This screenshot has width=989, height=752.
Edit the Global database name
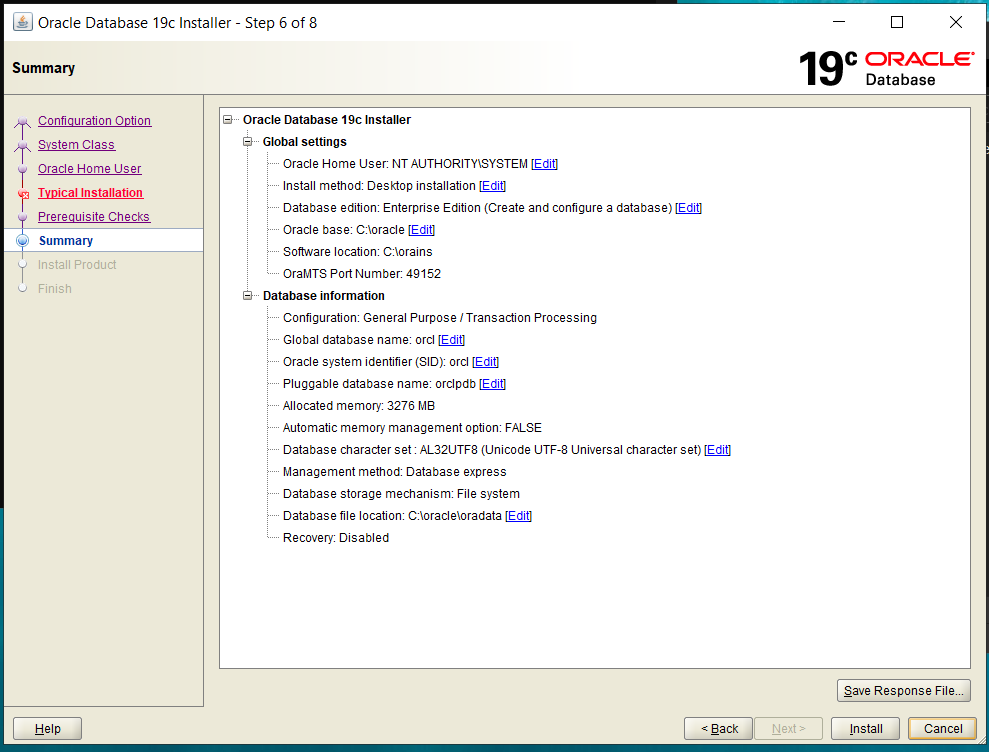point(452,340)
